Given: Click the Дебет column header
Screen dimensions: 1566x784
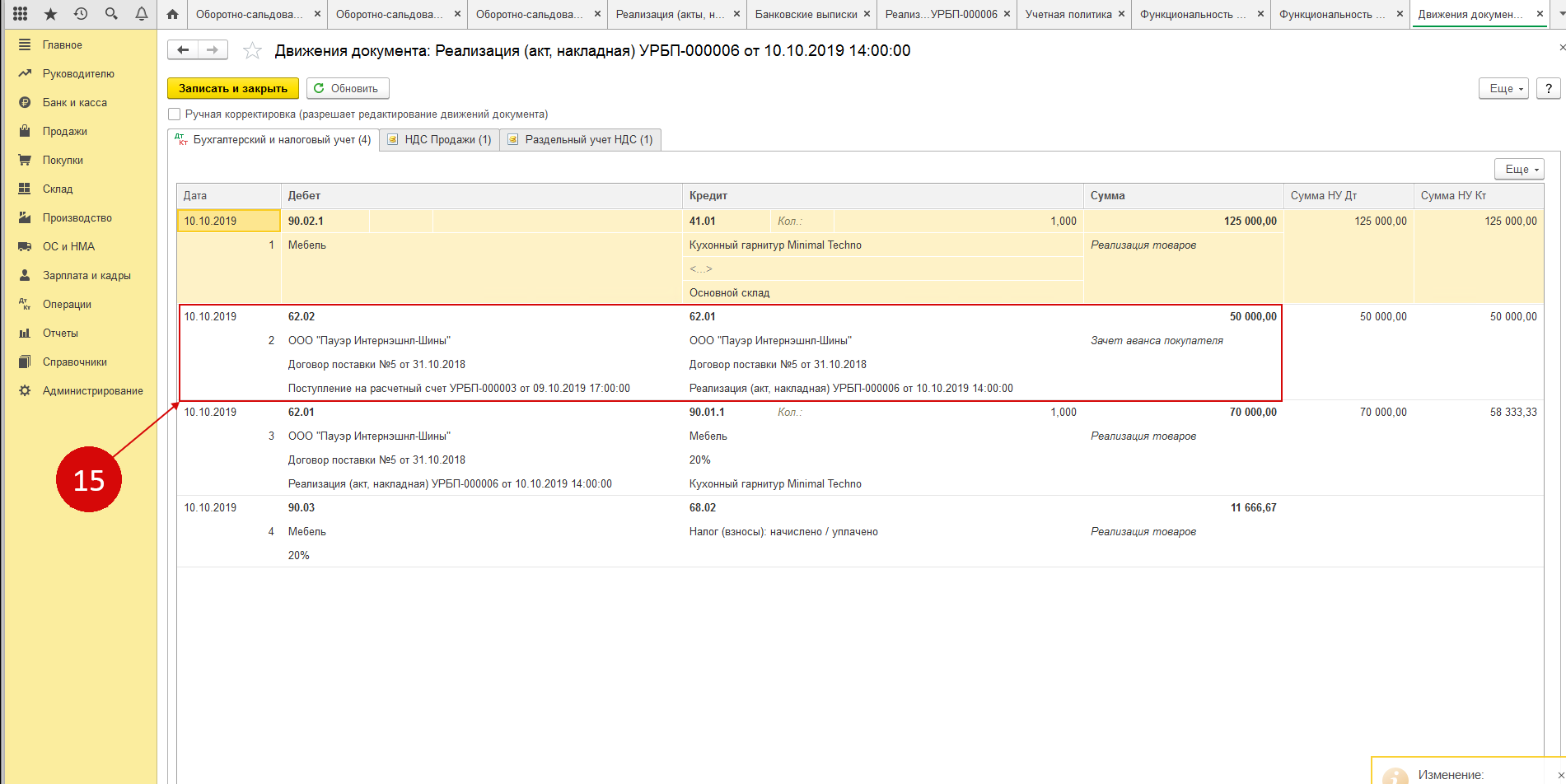Looking at the screenshot, I should point(482,196).
